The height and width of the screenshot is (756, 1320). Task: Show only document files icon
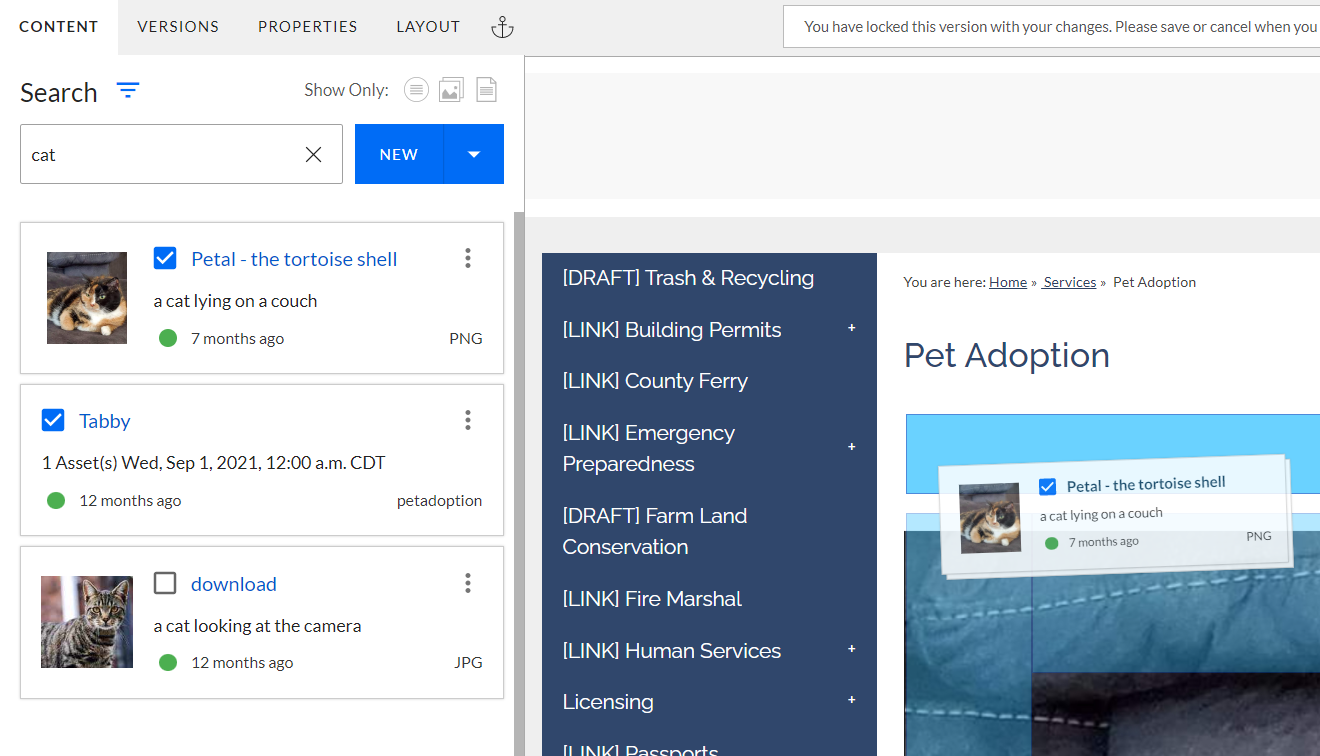click(x=486, y=90)
